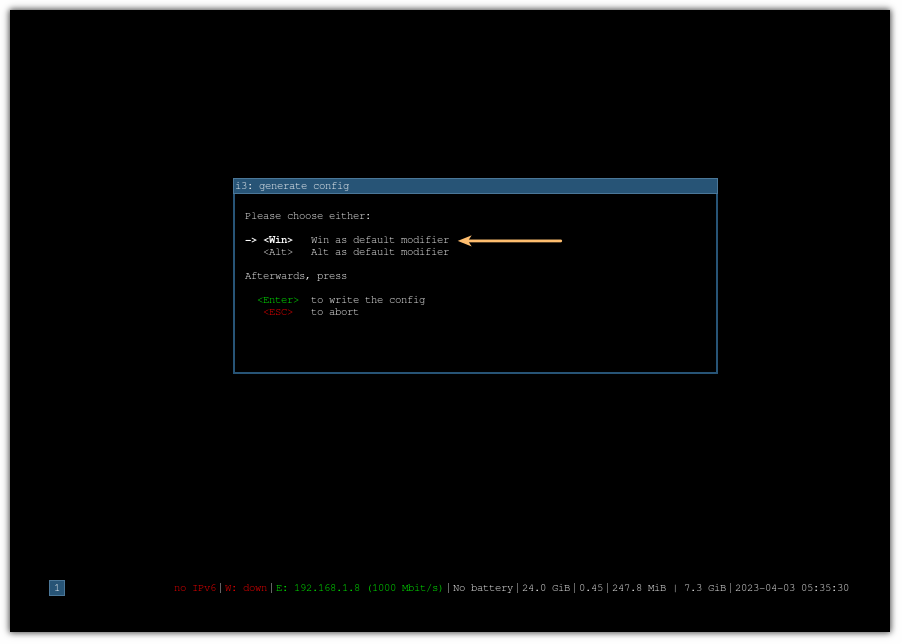This screenshot has height=644, width=902.
Task: Click the red "<ESC>" abort option
Action: tap(277, 311)
